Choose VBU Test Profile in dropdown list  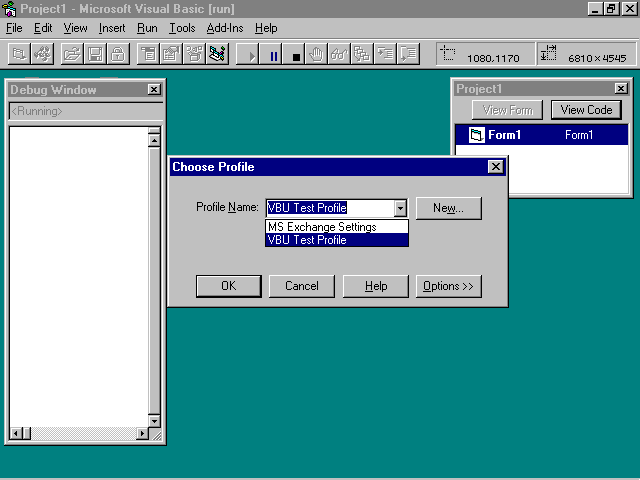(x=307, y=240)
